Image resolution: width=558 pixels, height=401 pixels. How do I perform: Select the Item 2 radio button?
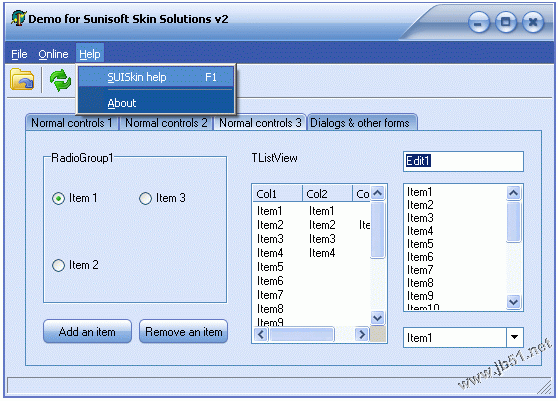click(x=58, y=265)
